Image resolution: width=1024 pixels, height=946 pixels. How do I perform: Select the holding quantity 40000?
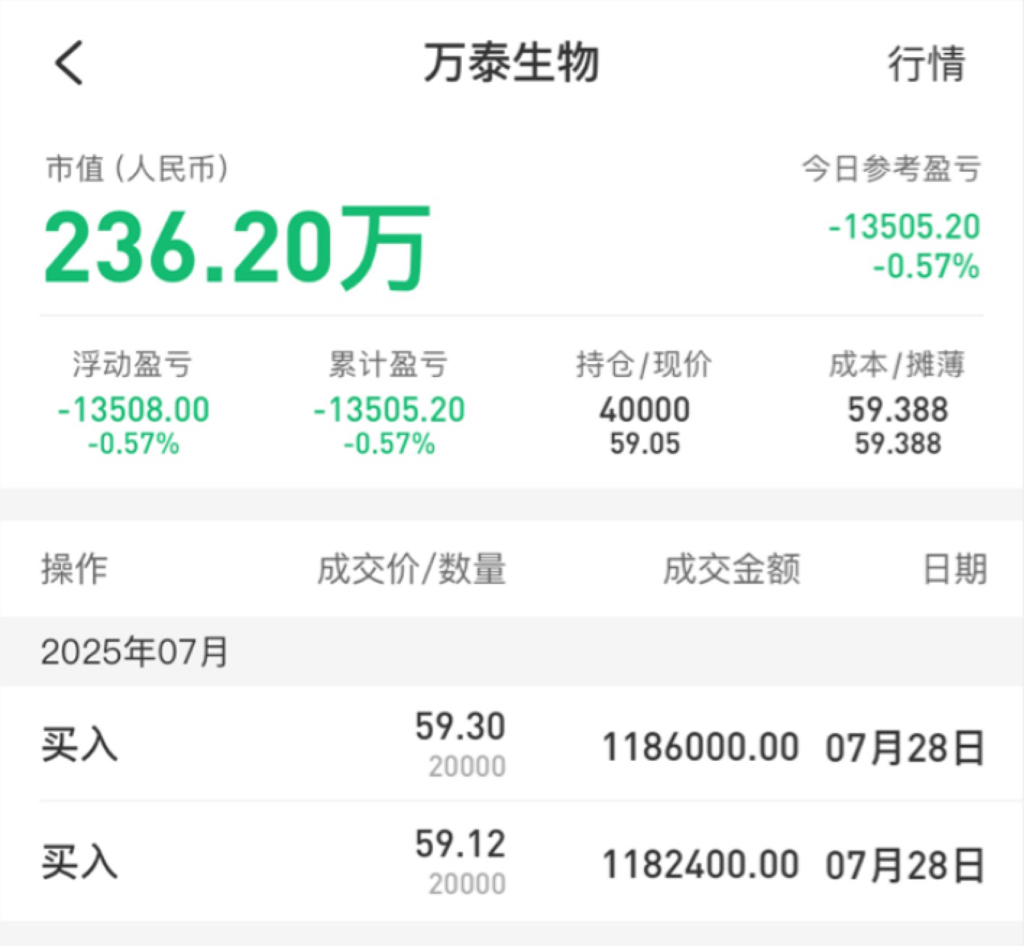coord(645,410)
